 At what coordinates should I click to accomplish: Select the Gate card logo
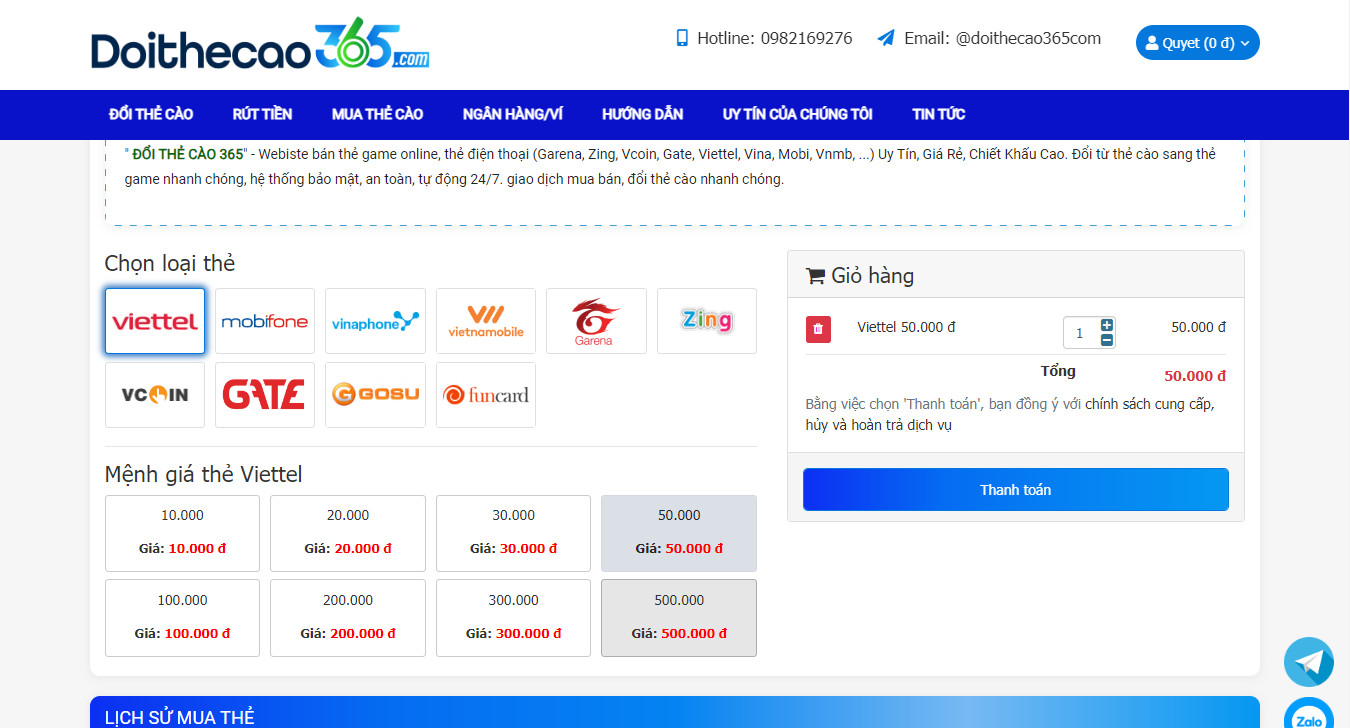coord(265,395)
